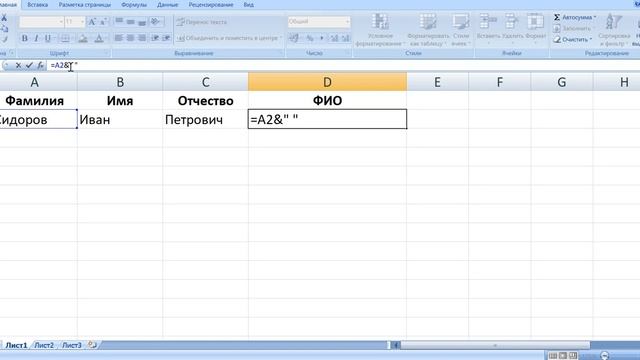
Task: Increase cell indent
Action: (x=166, y=38)
